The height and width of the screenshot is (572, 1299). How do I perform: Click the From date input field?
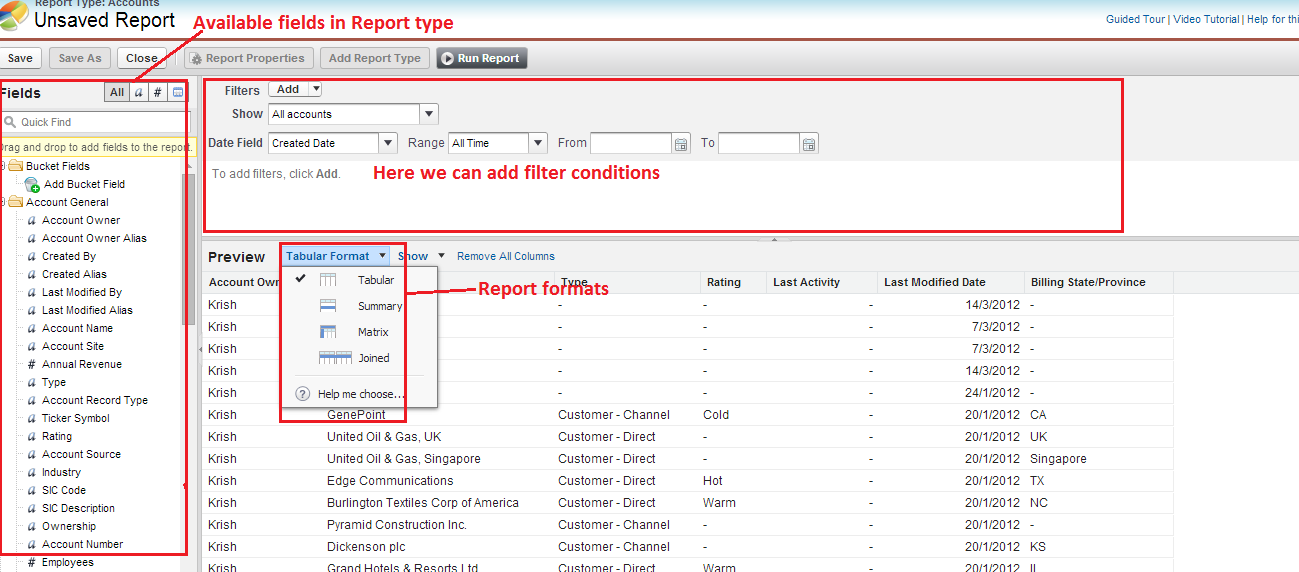[x=631, y=143]
